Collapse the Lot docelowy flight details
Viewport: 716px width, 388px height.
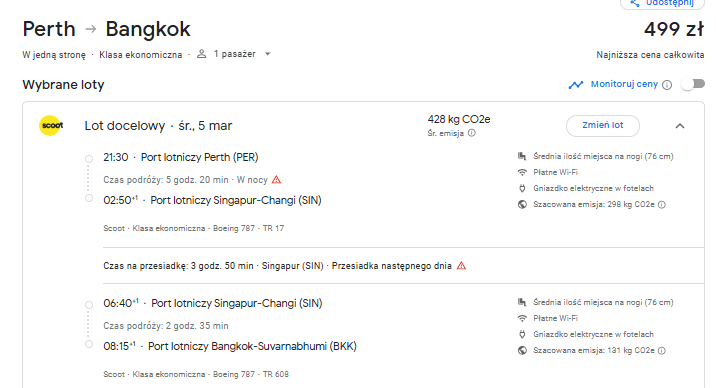(680, 126)
